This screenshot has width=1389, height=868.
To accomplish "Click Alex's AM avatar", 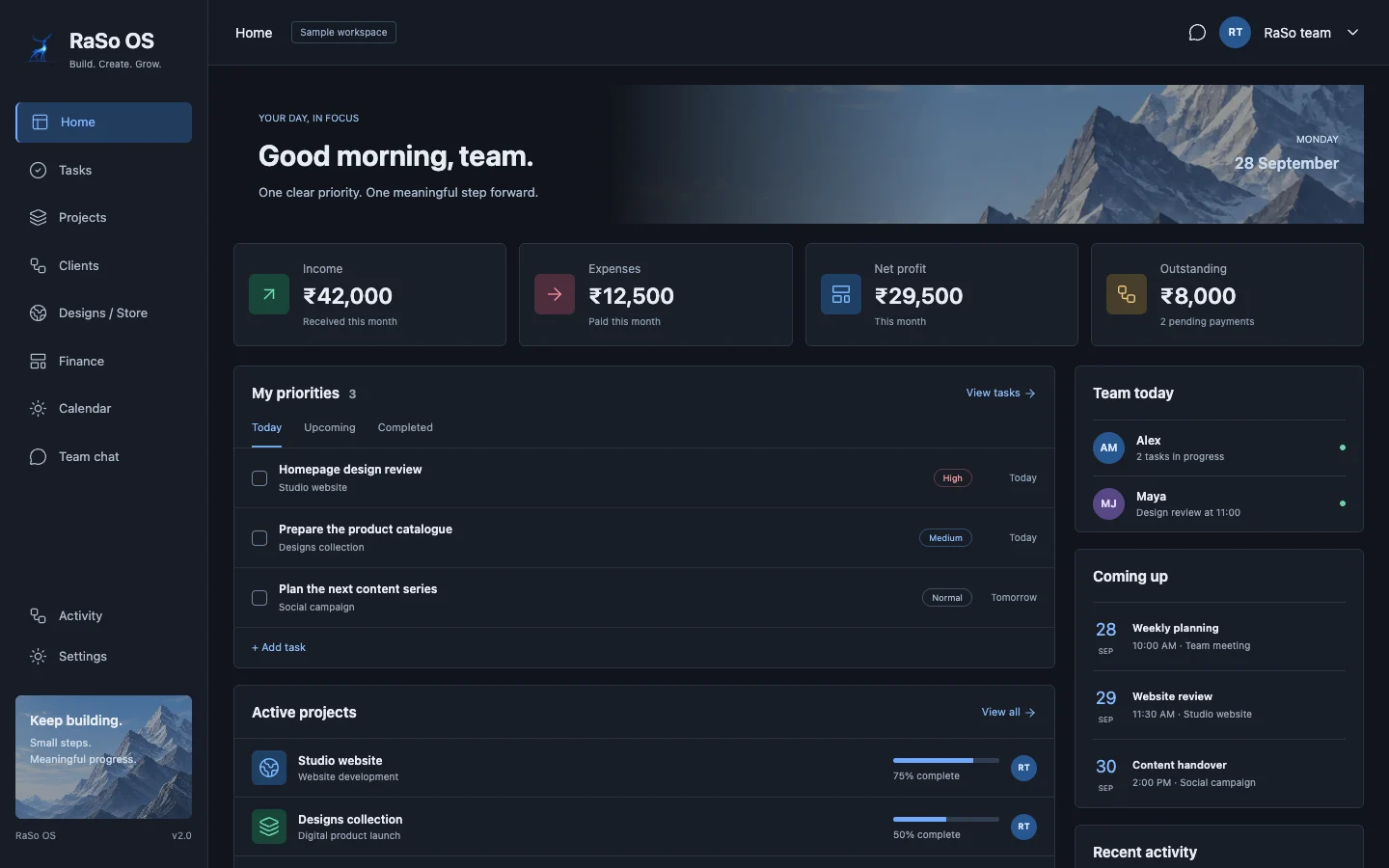I will point(1108,448).
